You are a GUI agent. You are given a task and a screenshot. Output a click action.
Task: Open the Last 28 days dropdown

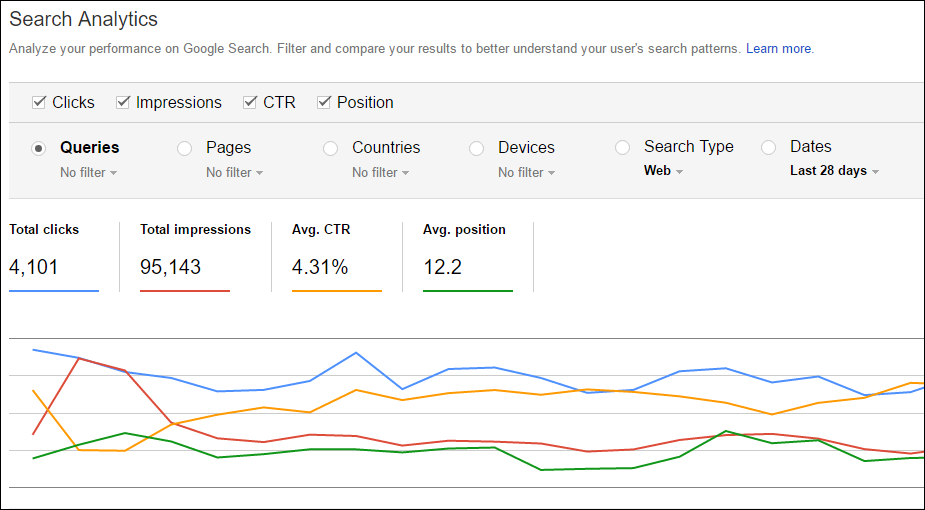(x=835, y=171)
